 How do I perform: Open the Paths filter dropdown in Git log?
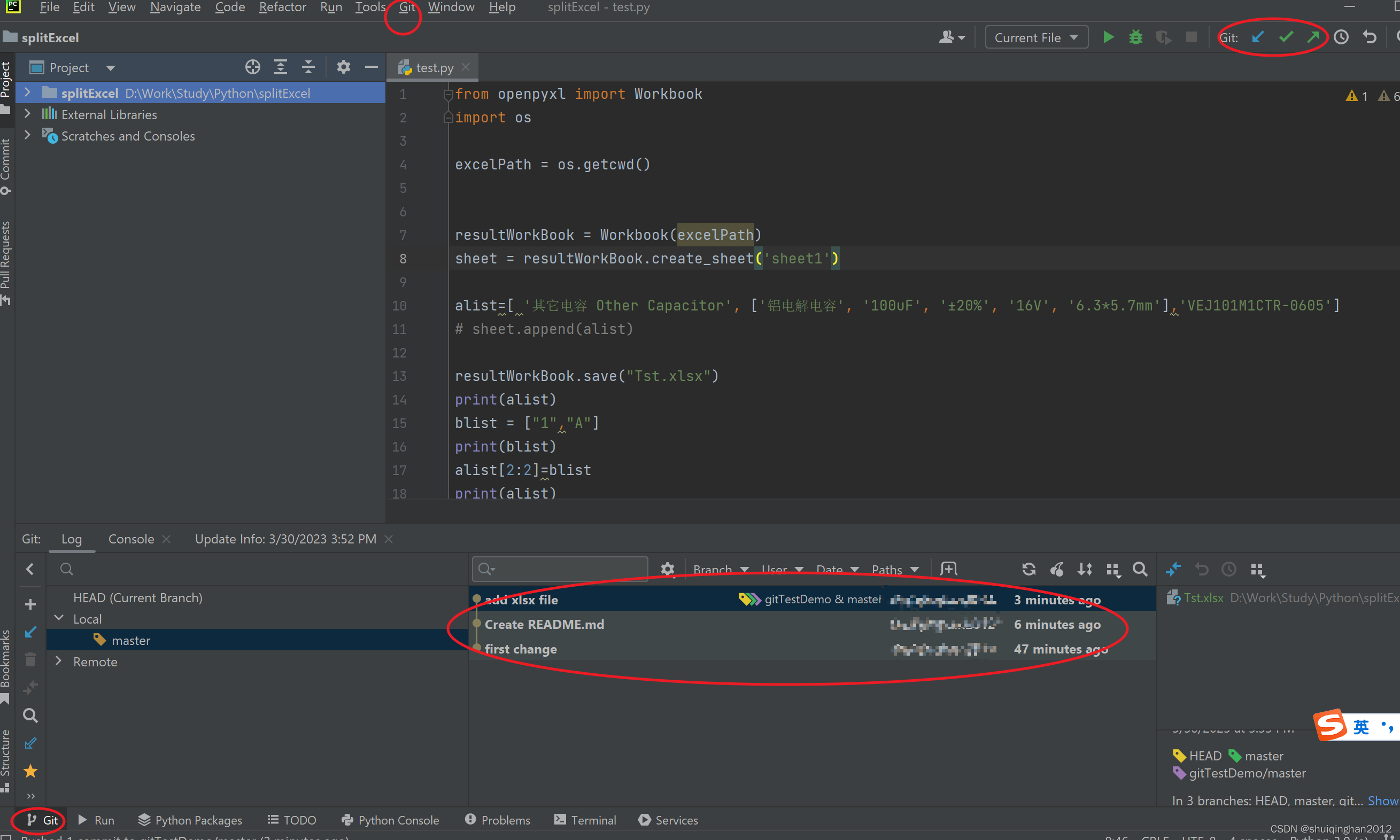pos(894,569)
